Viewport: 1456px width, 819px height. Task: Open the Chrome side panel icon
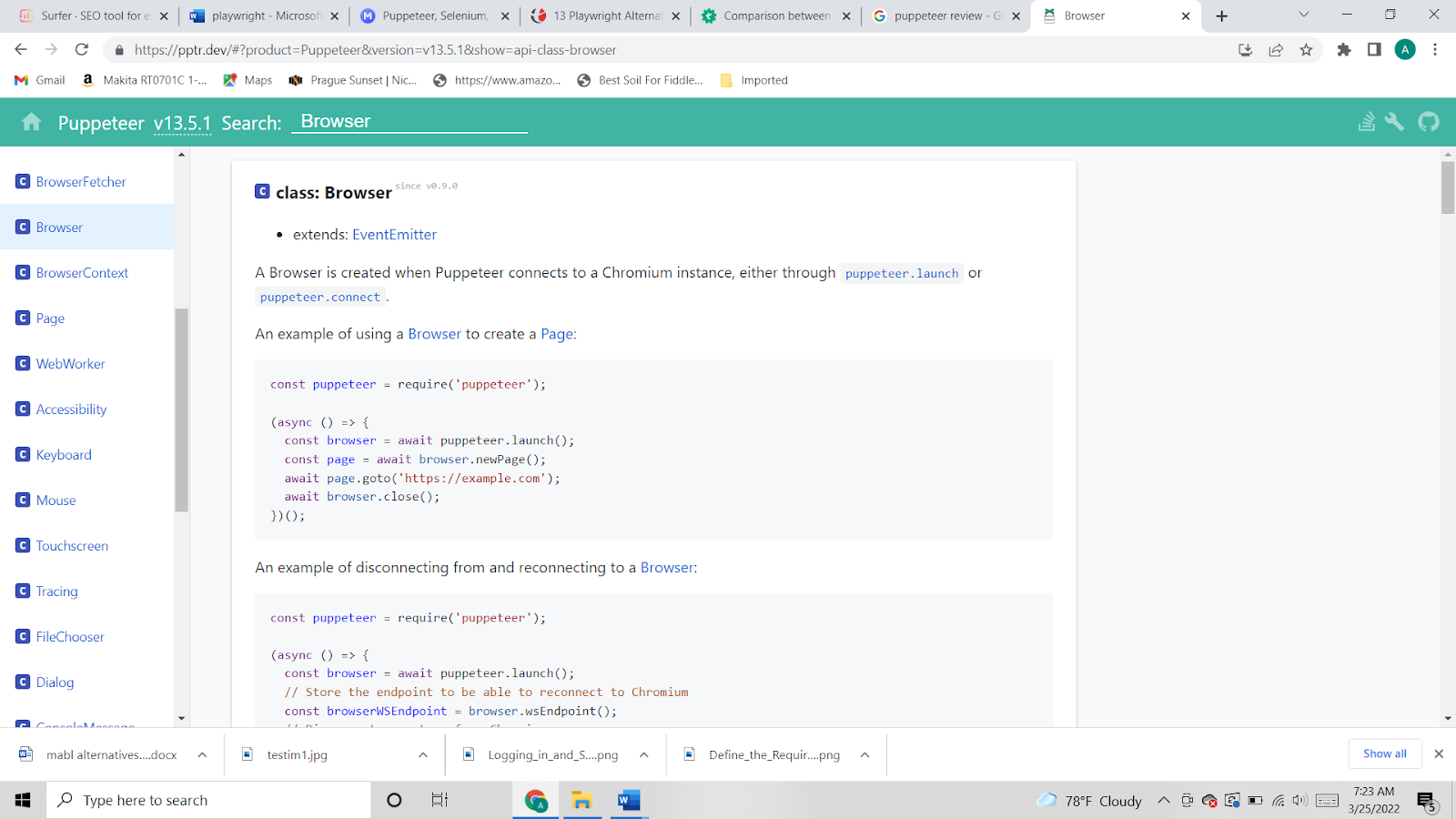(x=1374, y=50)
